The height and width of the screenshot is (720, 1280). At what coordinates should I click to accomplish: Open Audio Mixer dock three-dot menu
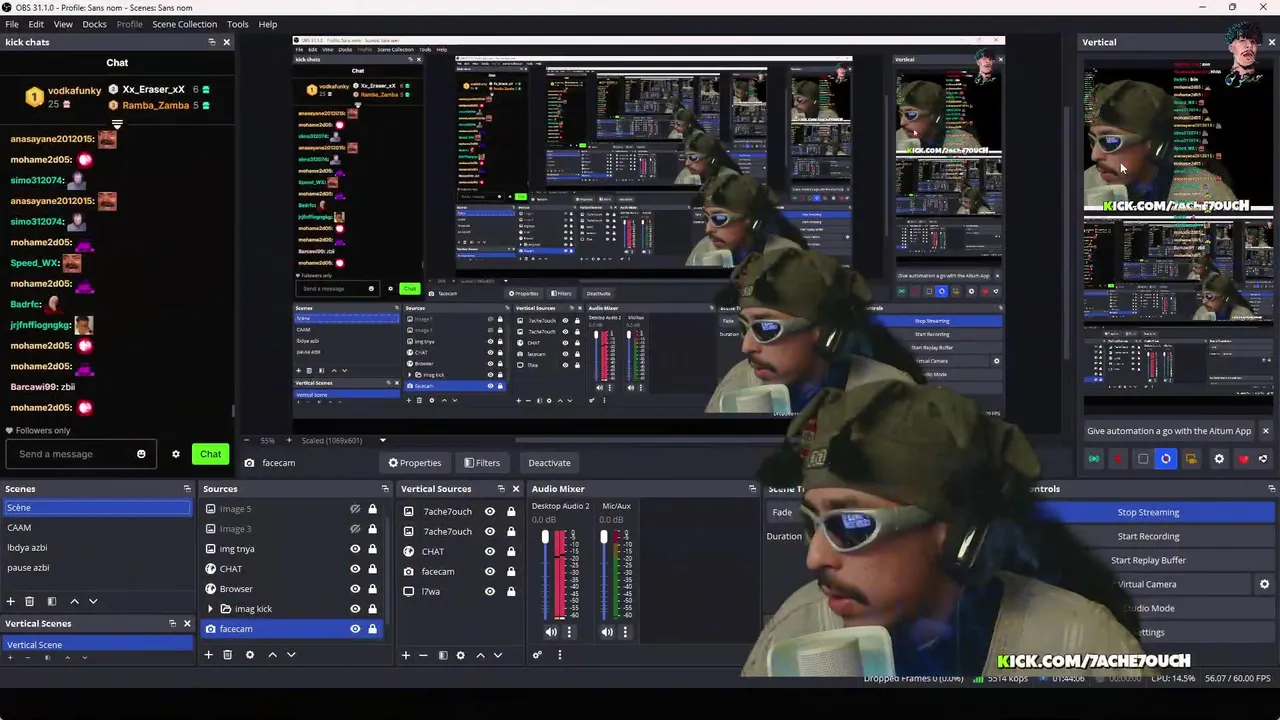point(559,655)
